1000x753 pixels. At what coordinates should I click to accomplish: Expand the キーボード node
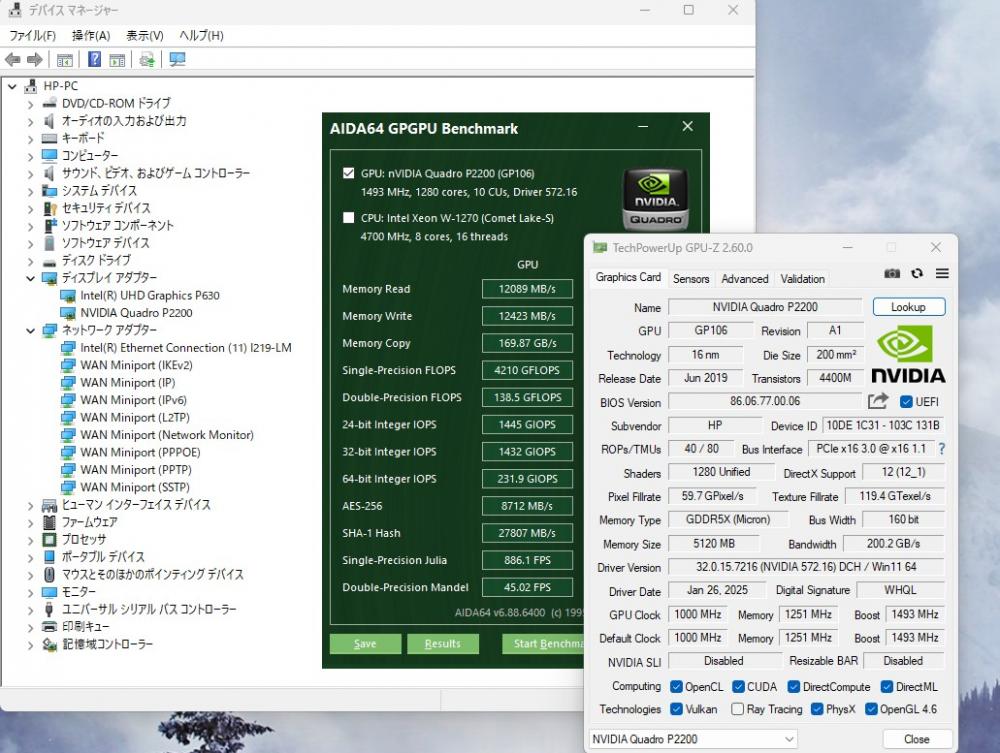[30, 138]
